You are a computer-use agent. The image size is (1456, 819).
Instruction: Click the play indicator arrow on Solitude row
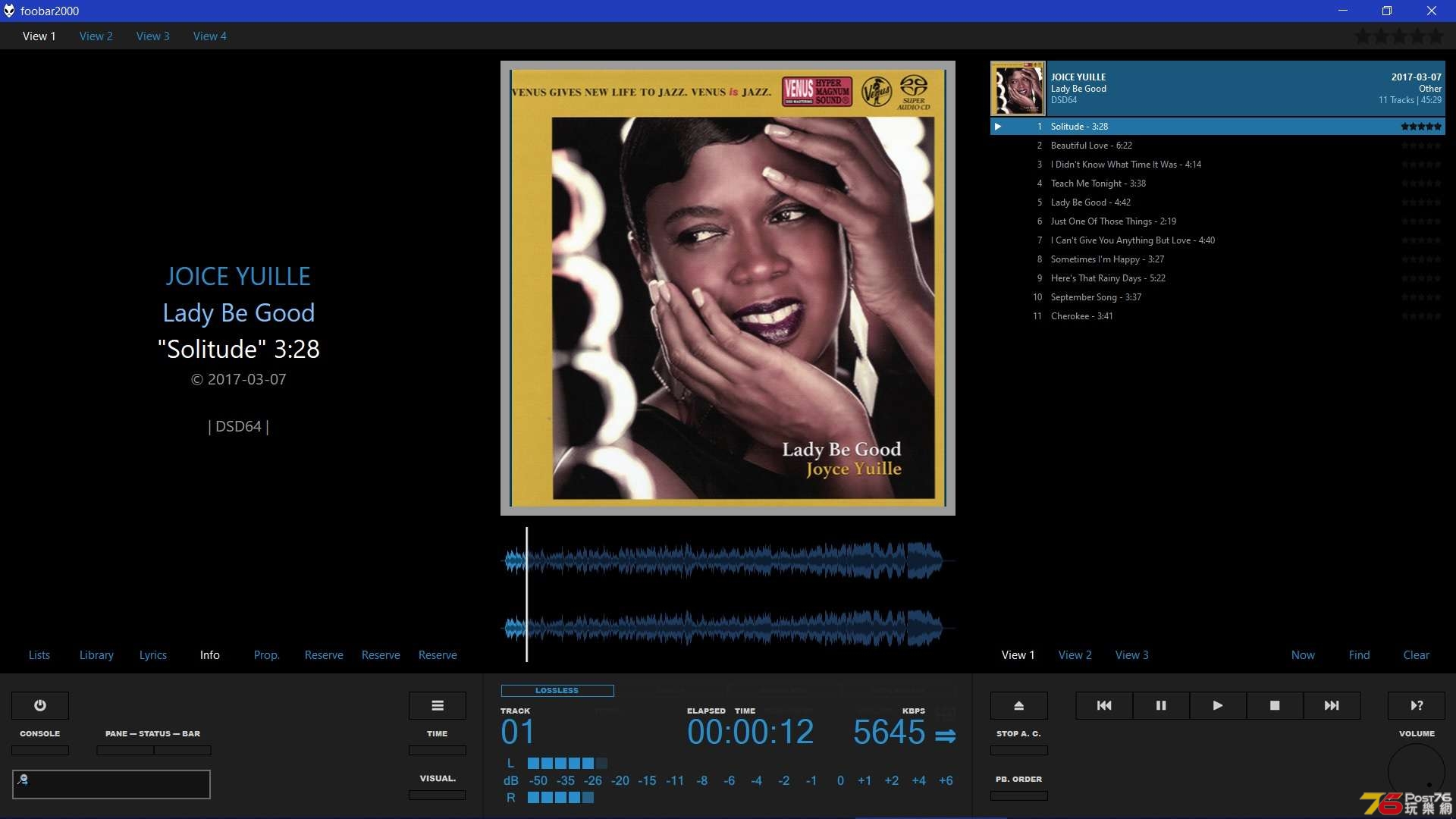click(998, 127)
